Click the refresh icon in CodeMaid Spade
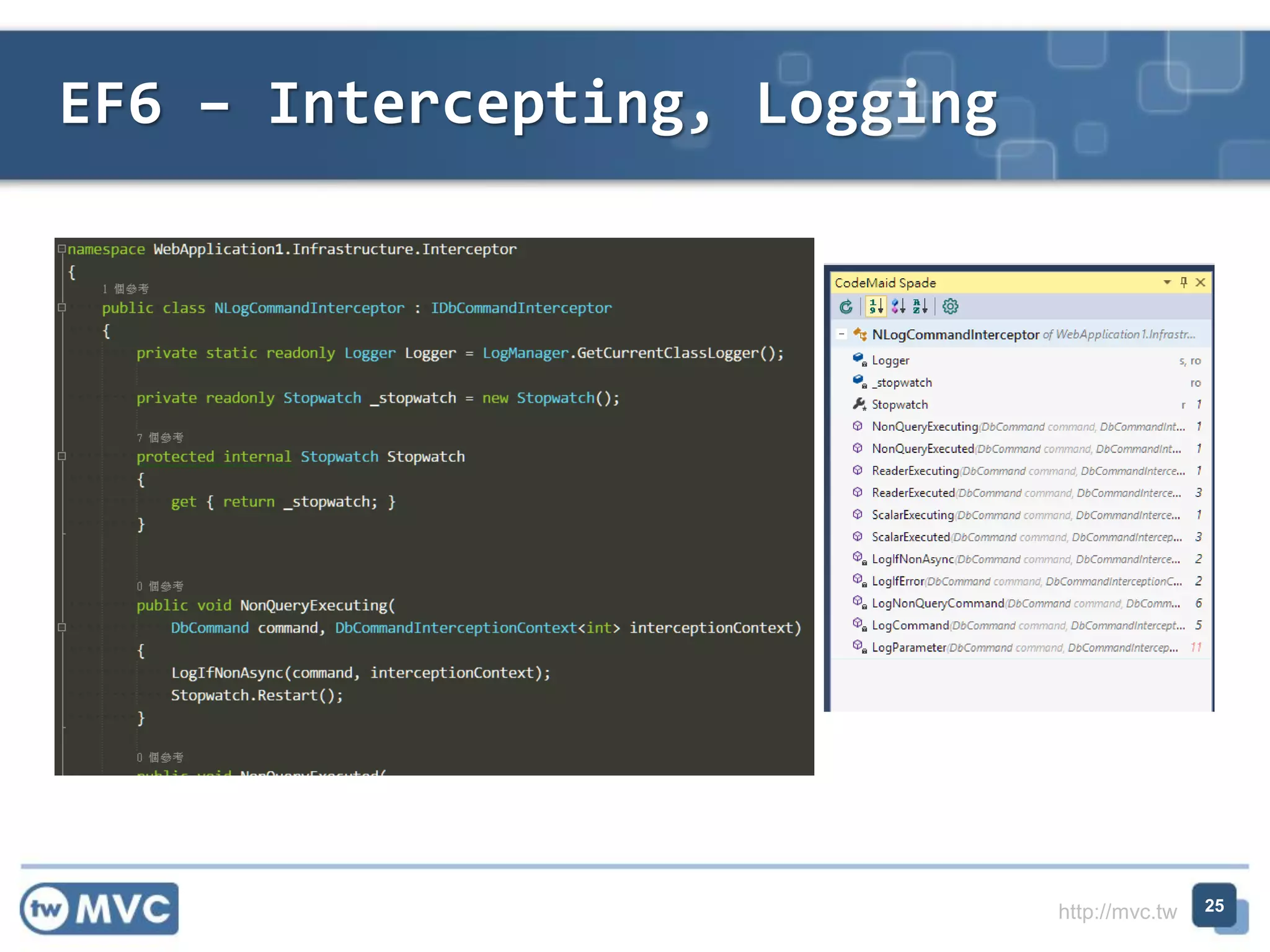 coord(846,307)
